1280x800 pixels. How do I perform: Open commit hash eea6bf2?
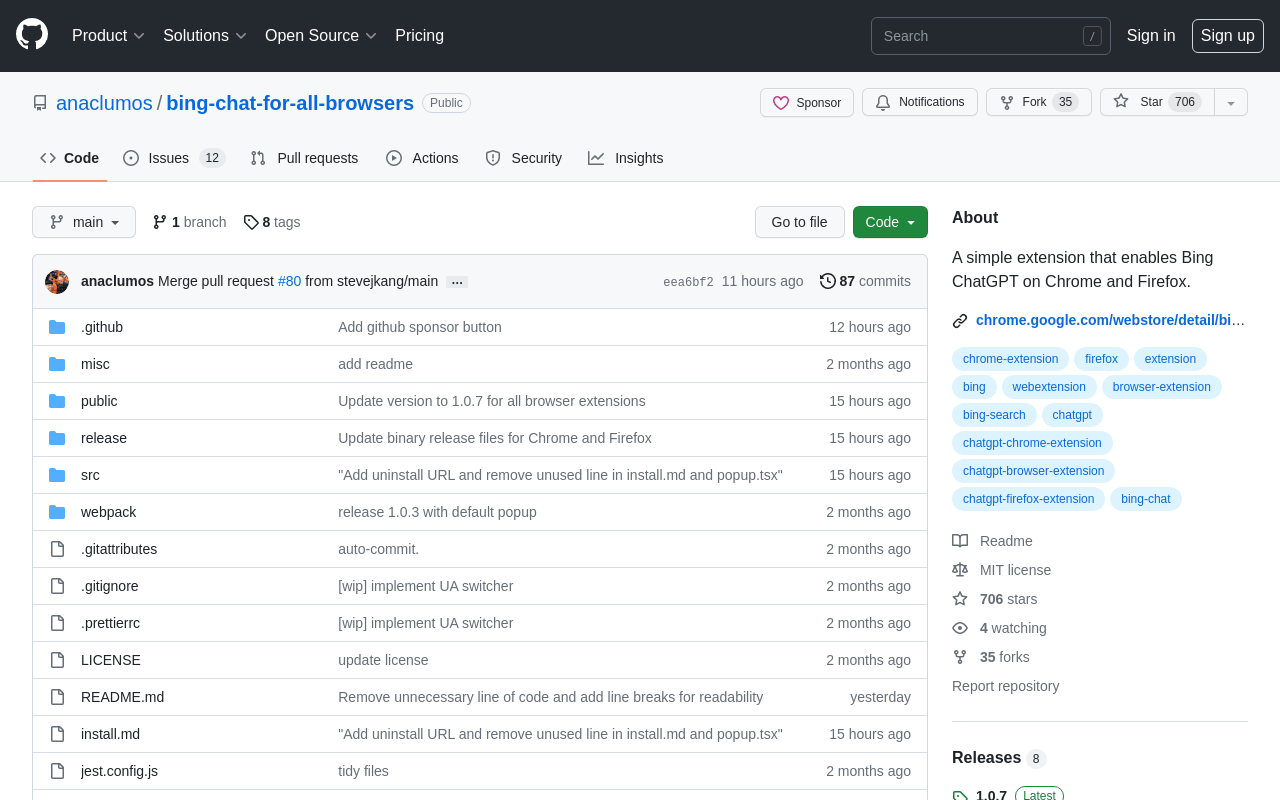688,282
